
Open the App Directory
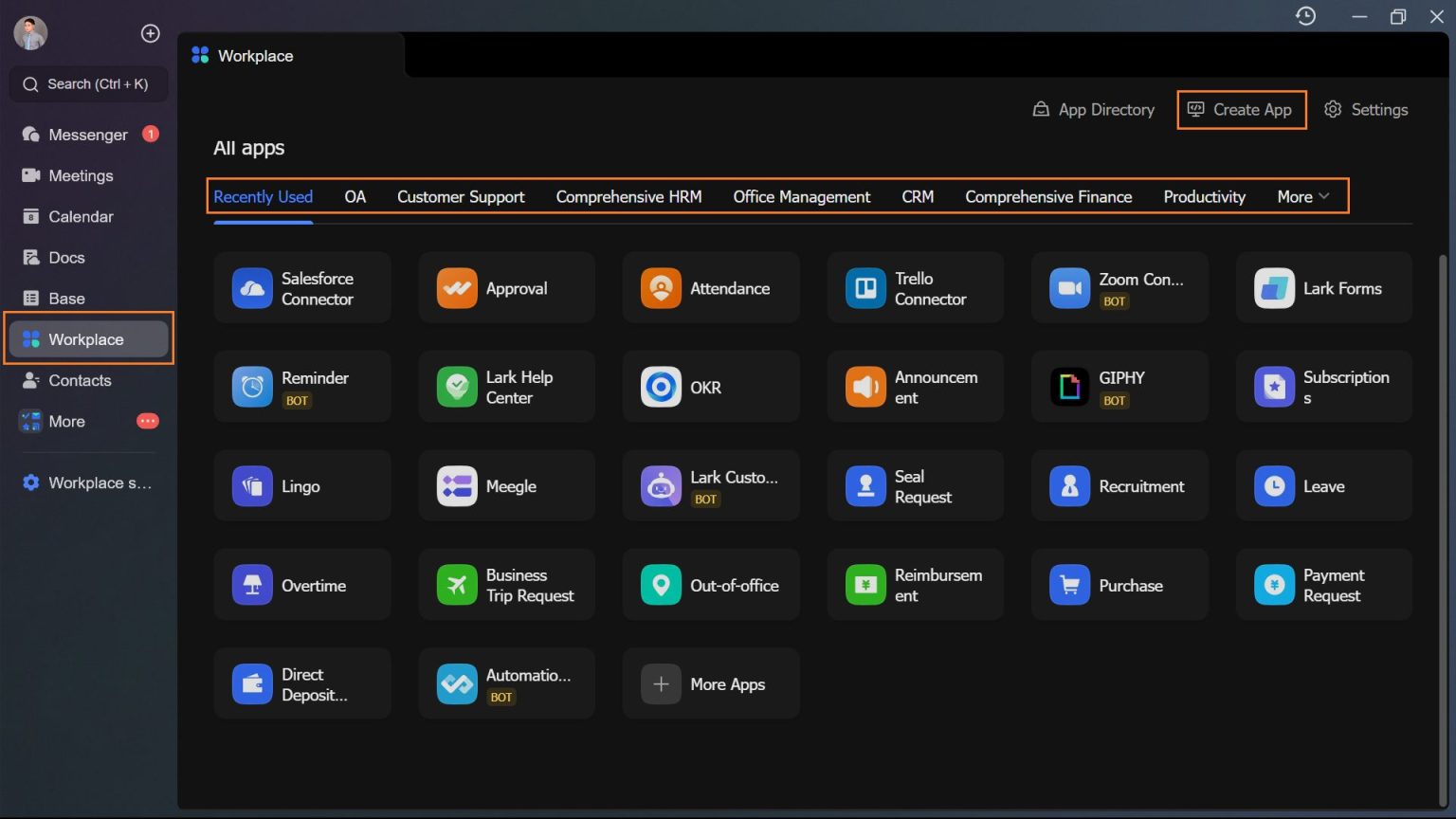(1093, 110)
